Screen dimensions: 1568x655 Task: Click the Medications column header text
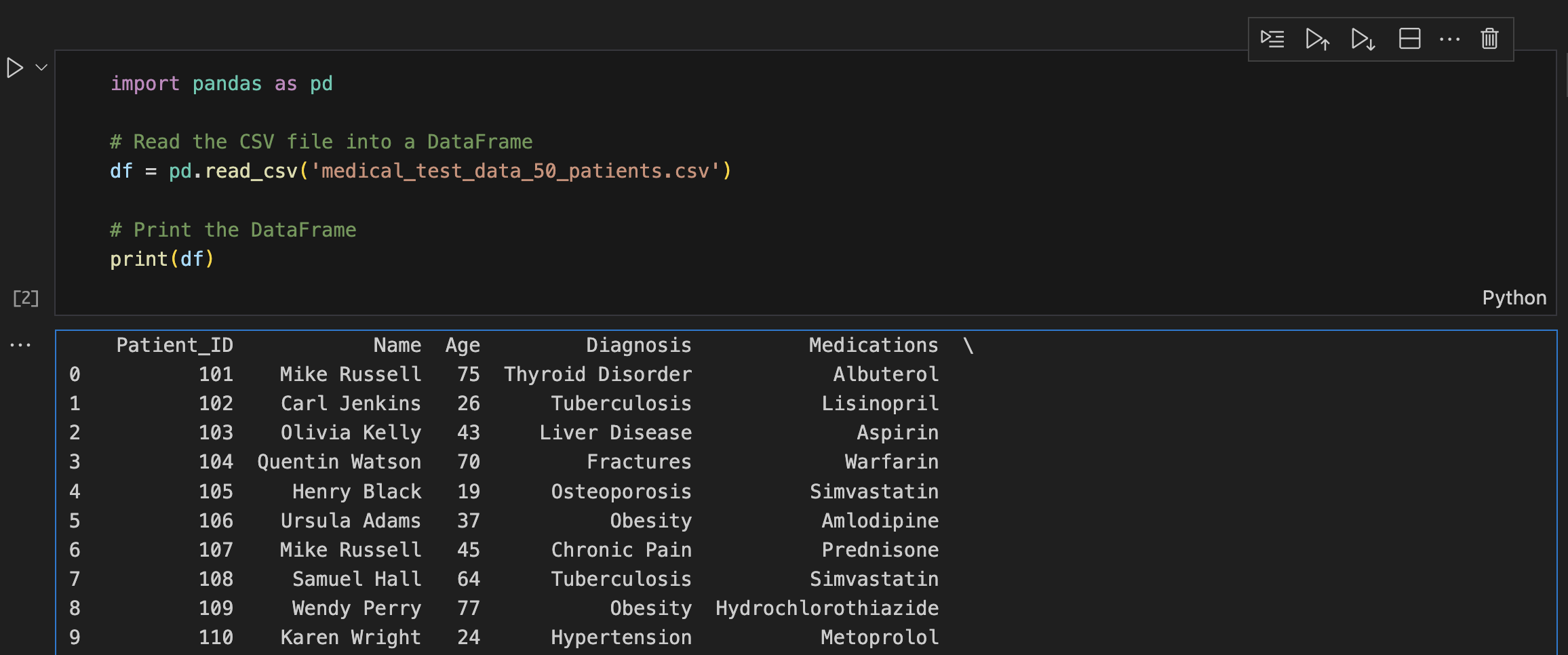tap(874, 345)
